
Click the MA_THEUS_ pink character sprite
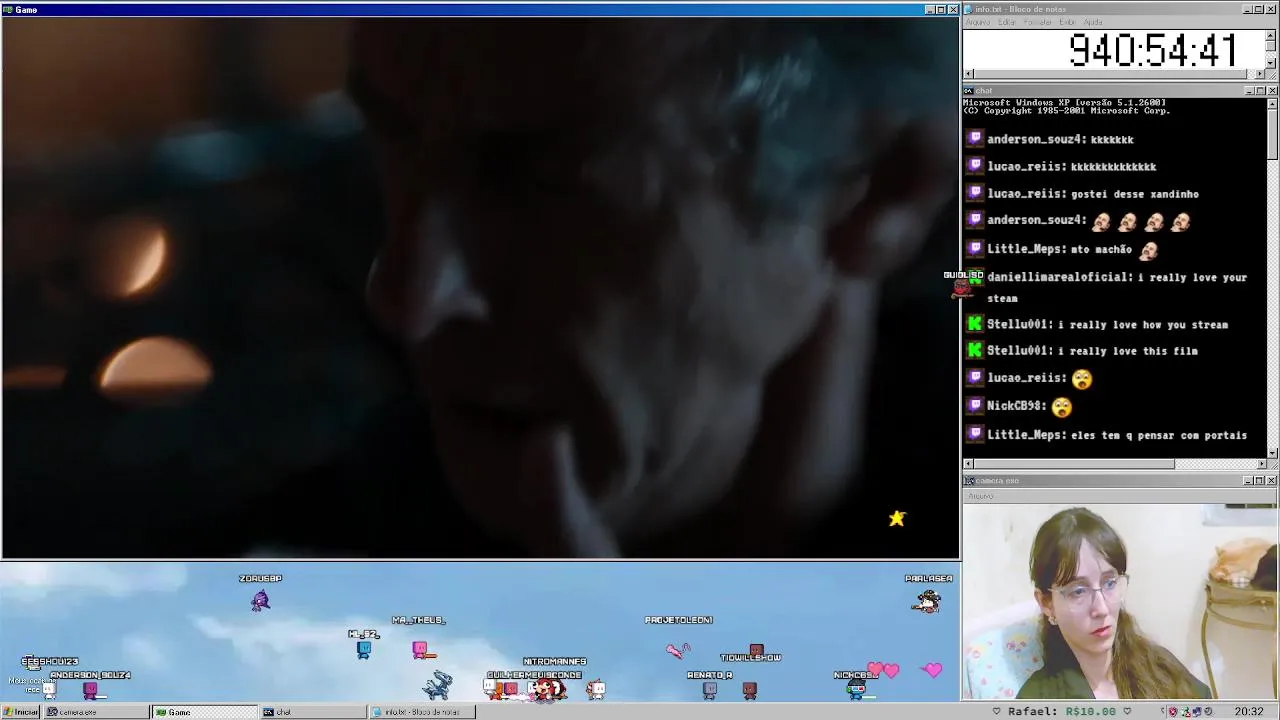click(421, 650)
